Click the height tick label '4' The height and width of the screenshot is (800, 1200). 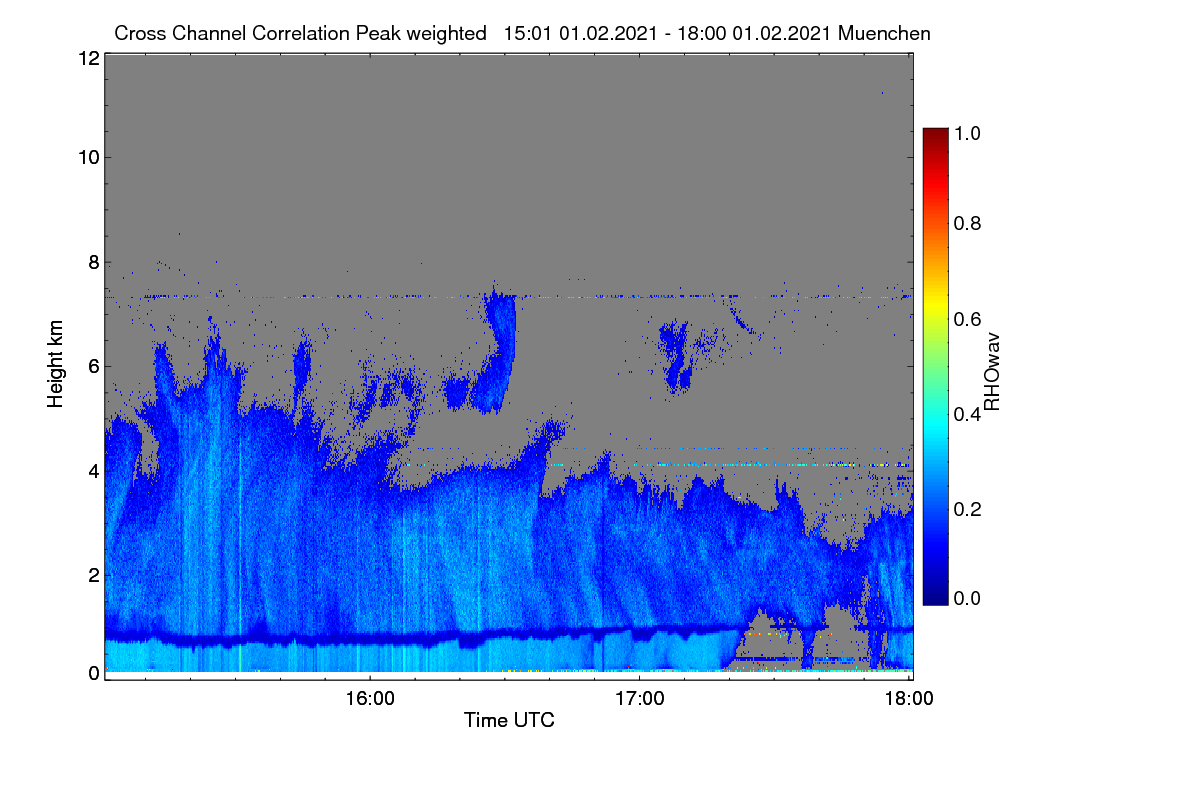93,470
